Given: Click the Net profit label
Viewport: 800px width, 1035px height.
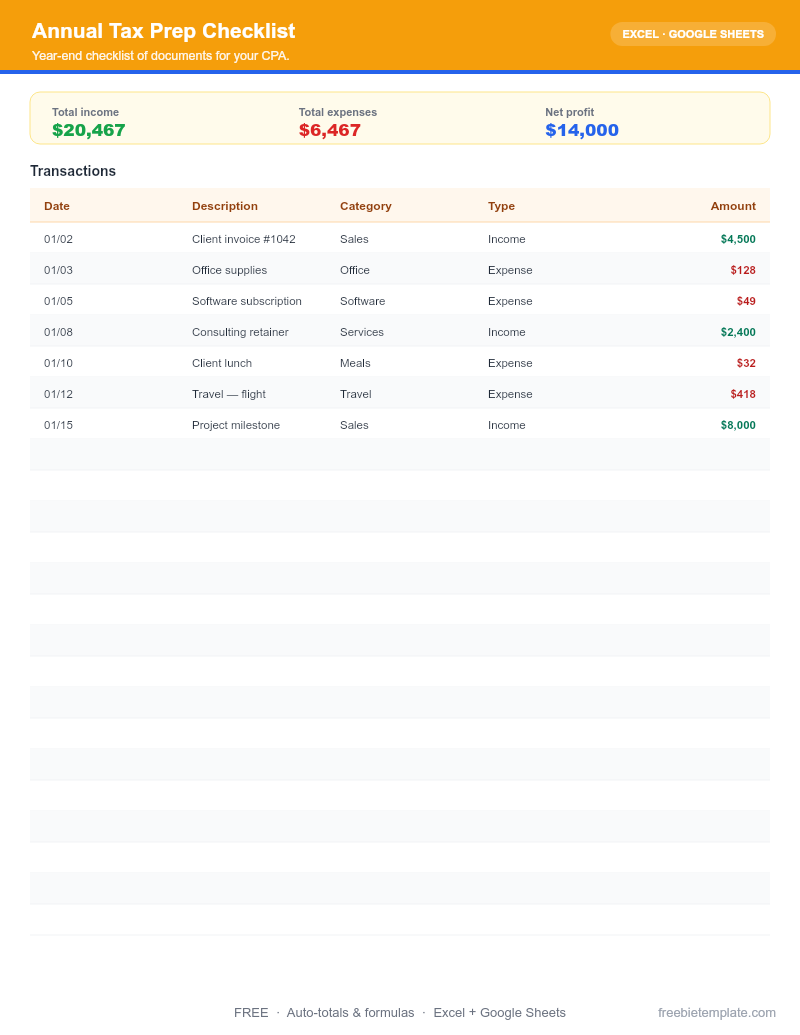Looking at the screenshot, I should [569, 112].
